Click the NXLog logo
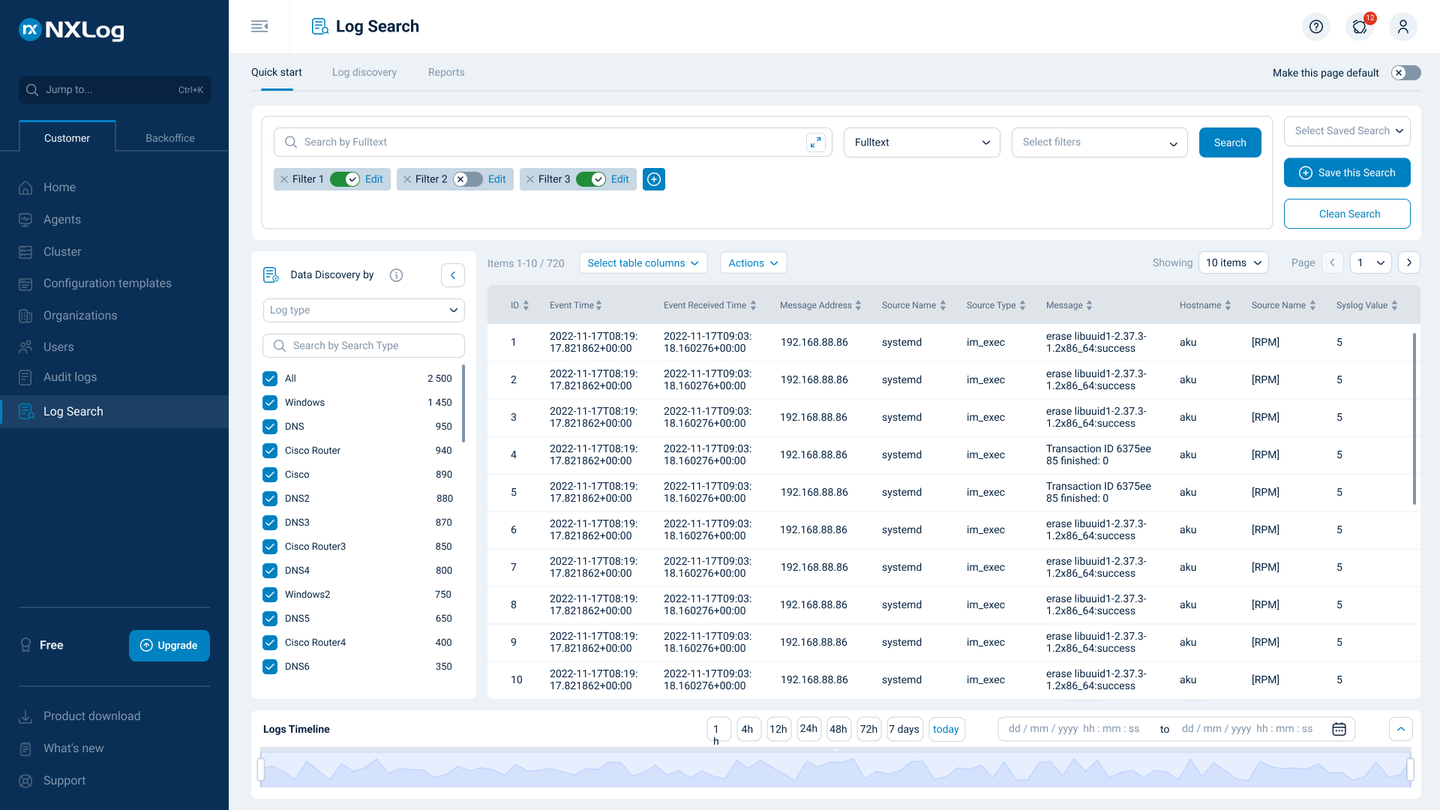The height and width of the screenshot is (810, 1440). (72, 30)
